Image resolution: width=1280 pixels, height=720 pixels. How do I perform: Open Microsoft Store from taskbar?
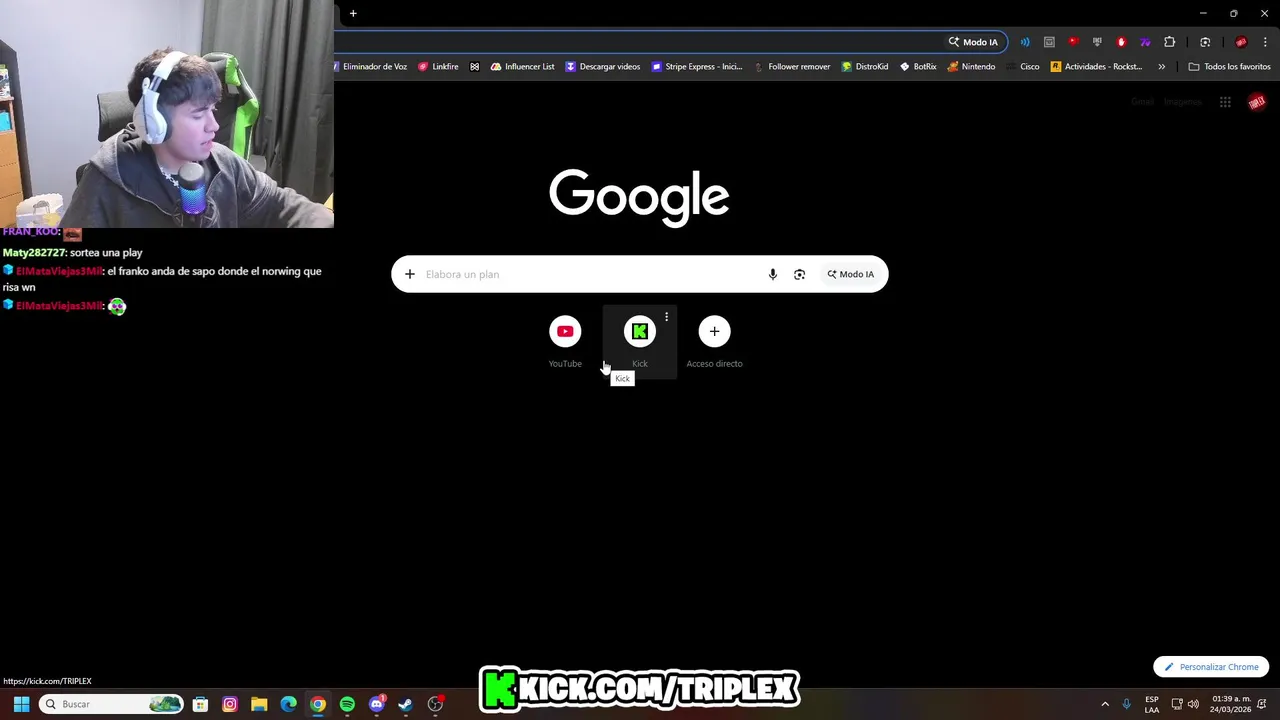click(200, 704)
